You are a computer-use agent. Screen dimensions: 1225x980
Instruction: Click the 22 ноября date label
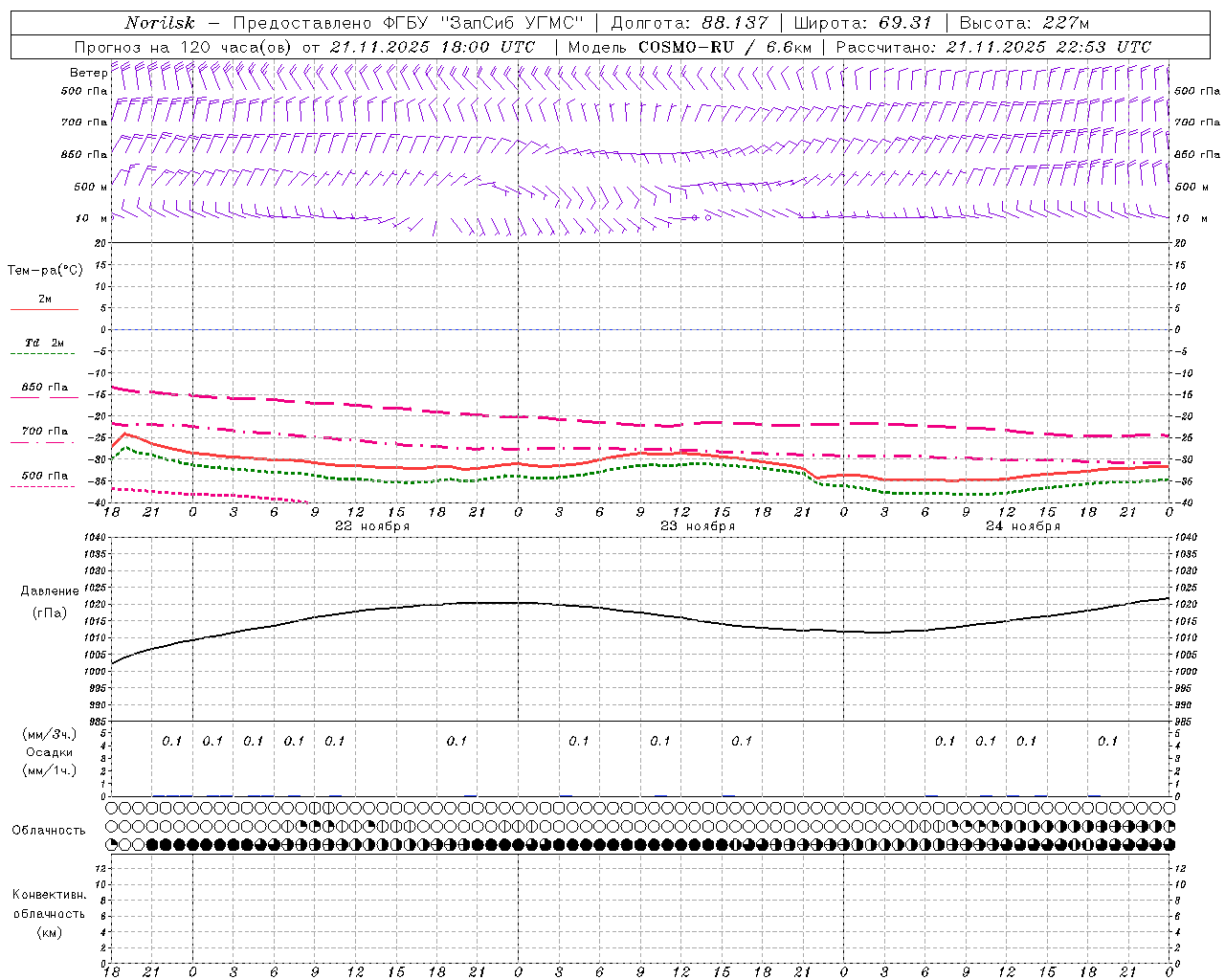(x=371, y=526)
